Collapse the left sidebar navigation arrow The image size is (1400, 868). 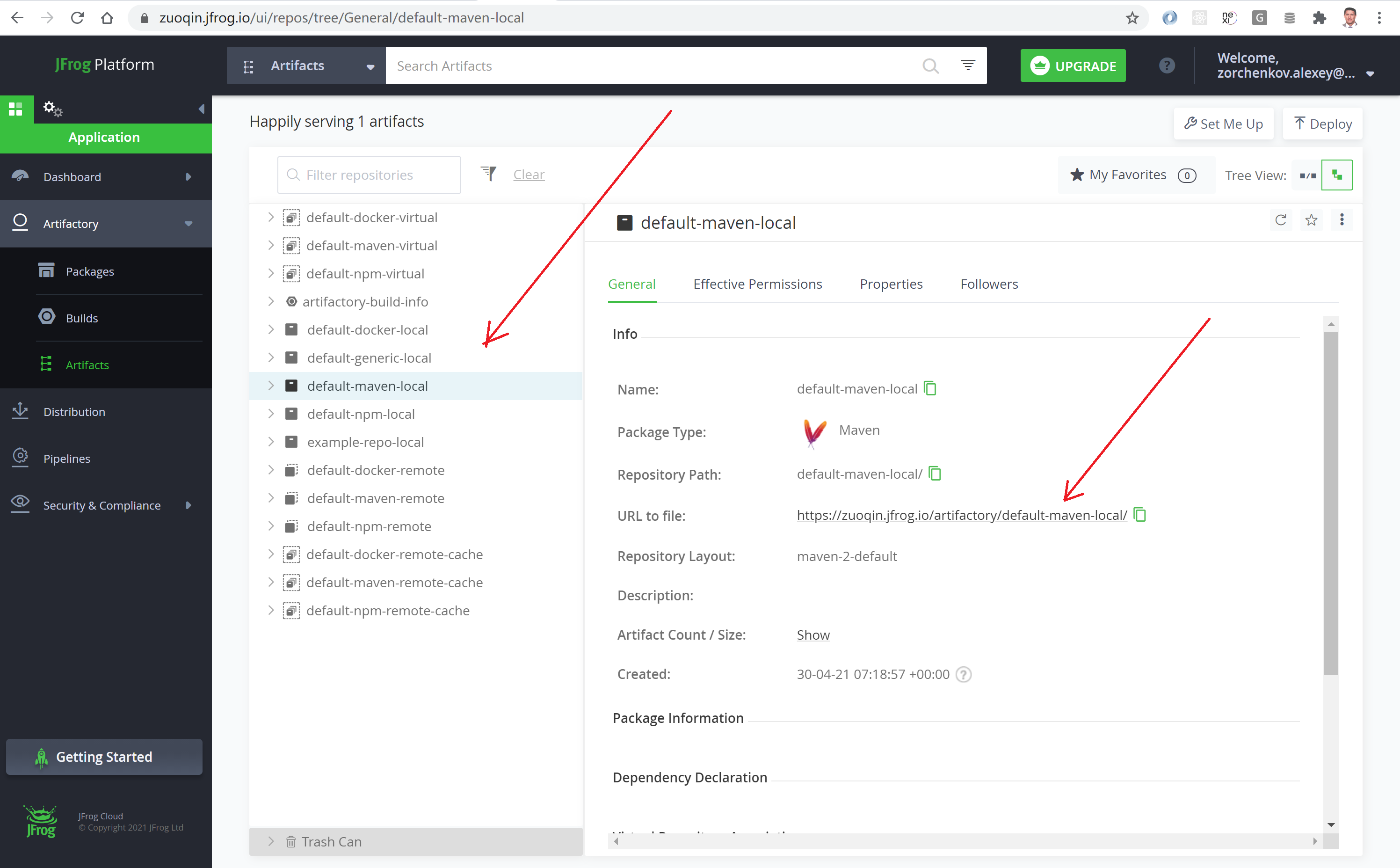click(x=202, y=109)
